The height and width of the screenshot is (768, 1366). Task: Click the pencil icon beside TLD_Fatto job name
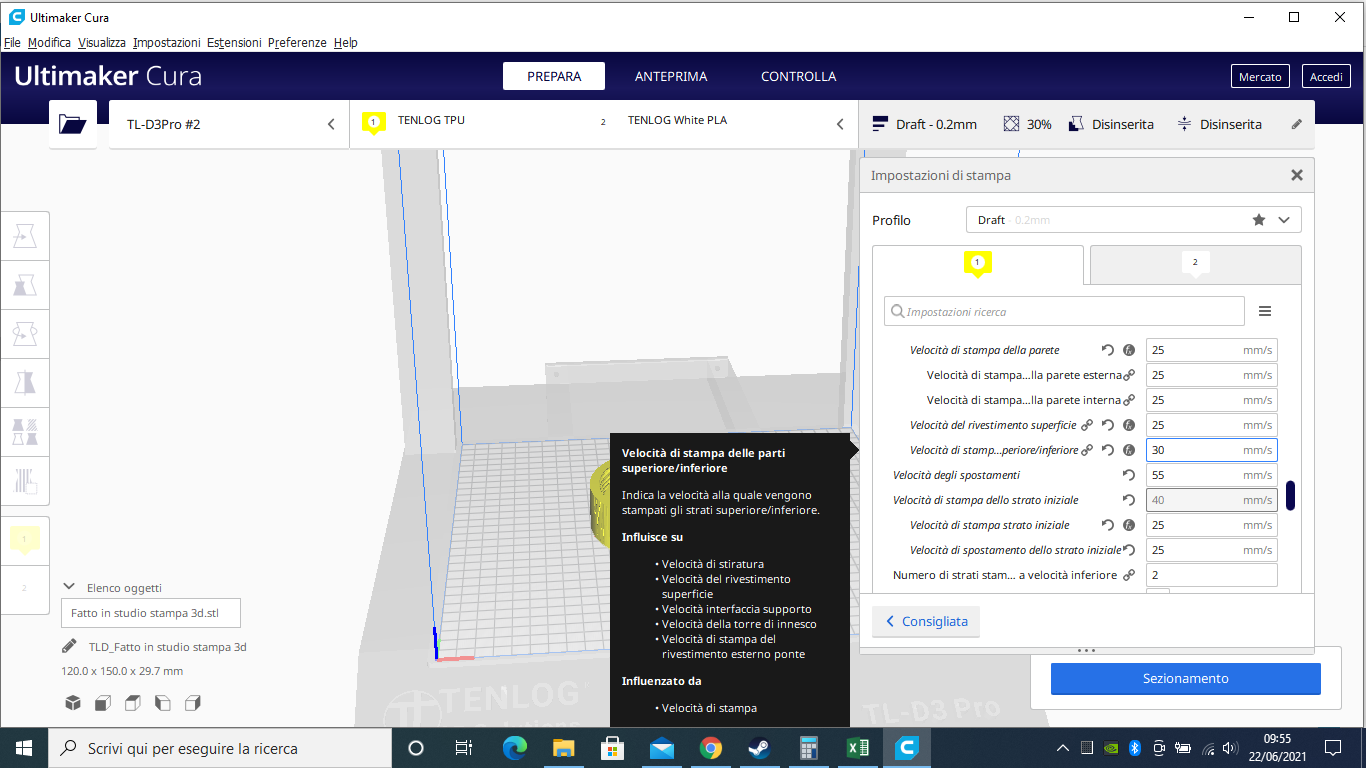(69, 646)
